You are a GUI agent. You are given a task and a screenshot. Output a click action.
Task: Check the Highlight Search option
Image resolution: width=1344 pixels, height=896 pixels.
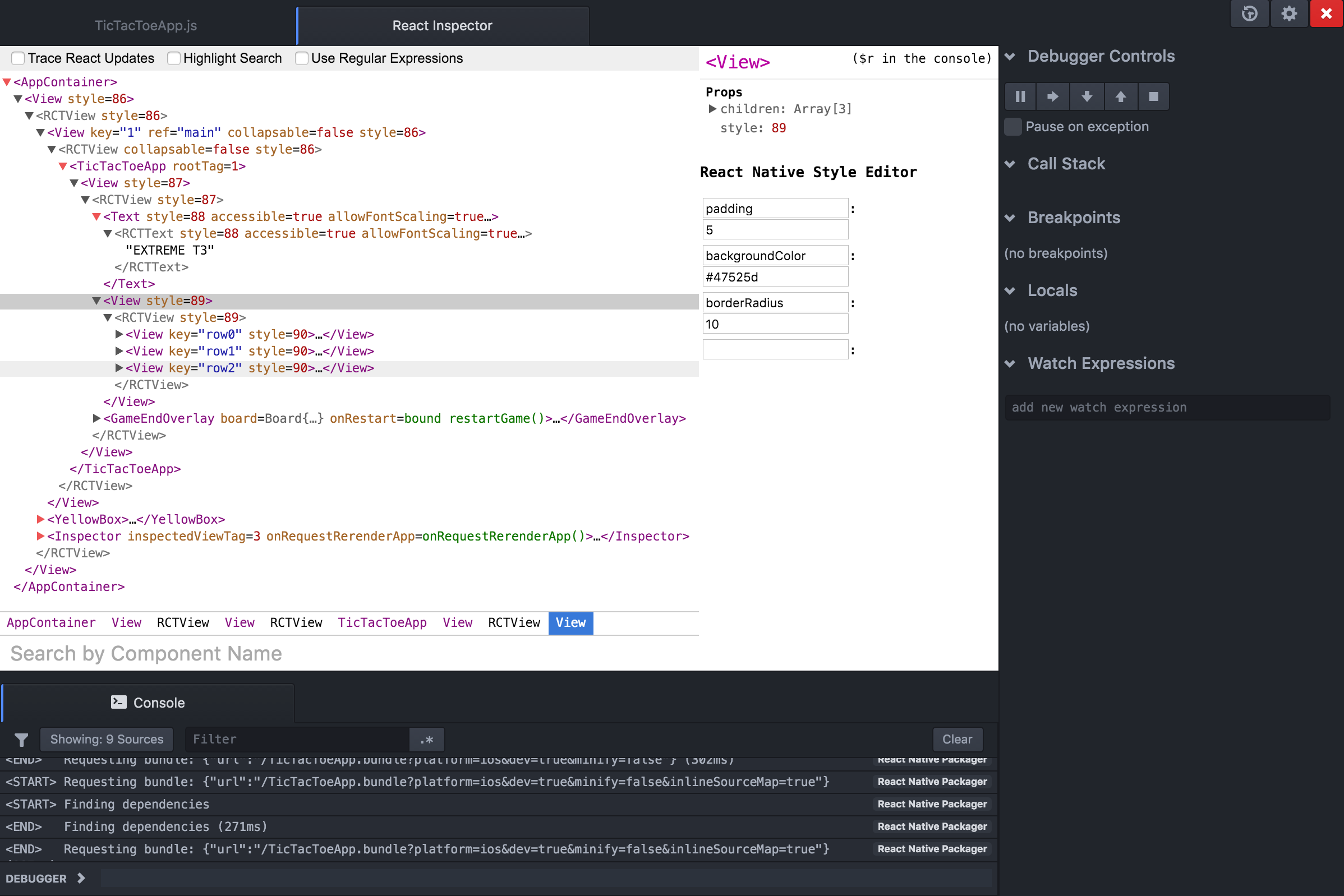click(174, 58)
